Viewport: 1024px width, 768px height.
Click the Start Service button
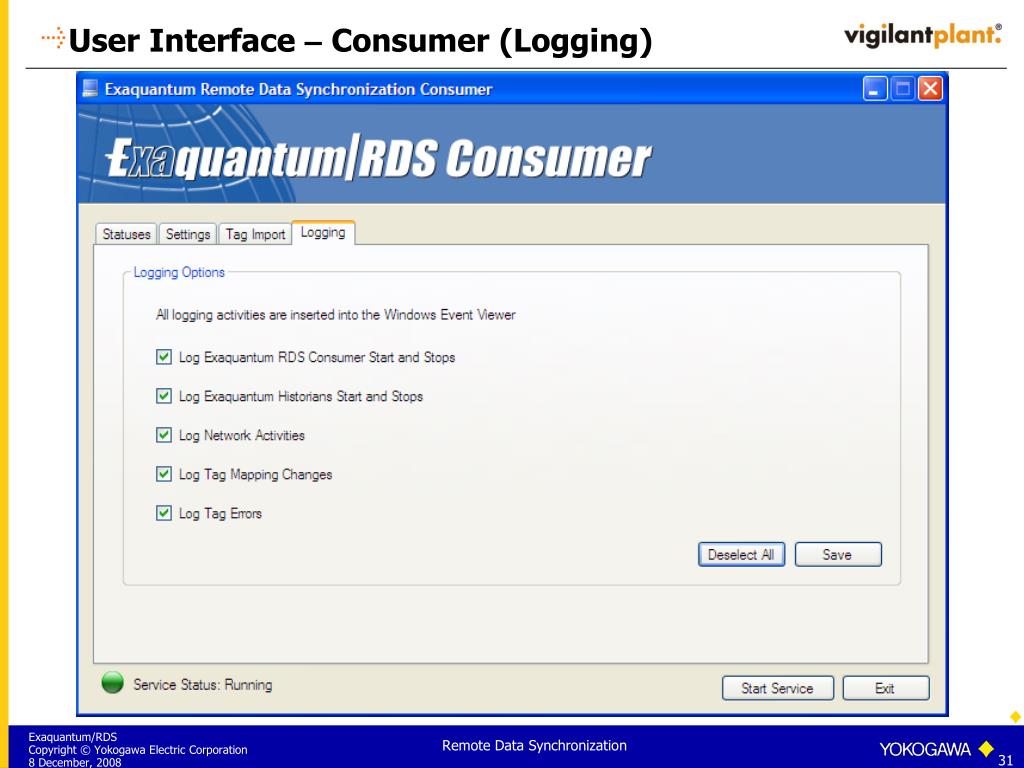coord(777,688)
